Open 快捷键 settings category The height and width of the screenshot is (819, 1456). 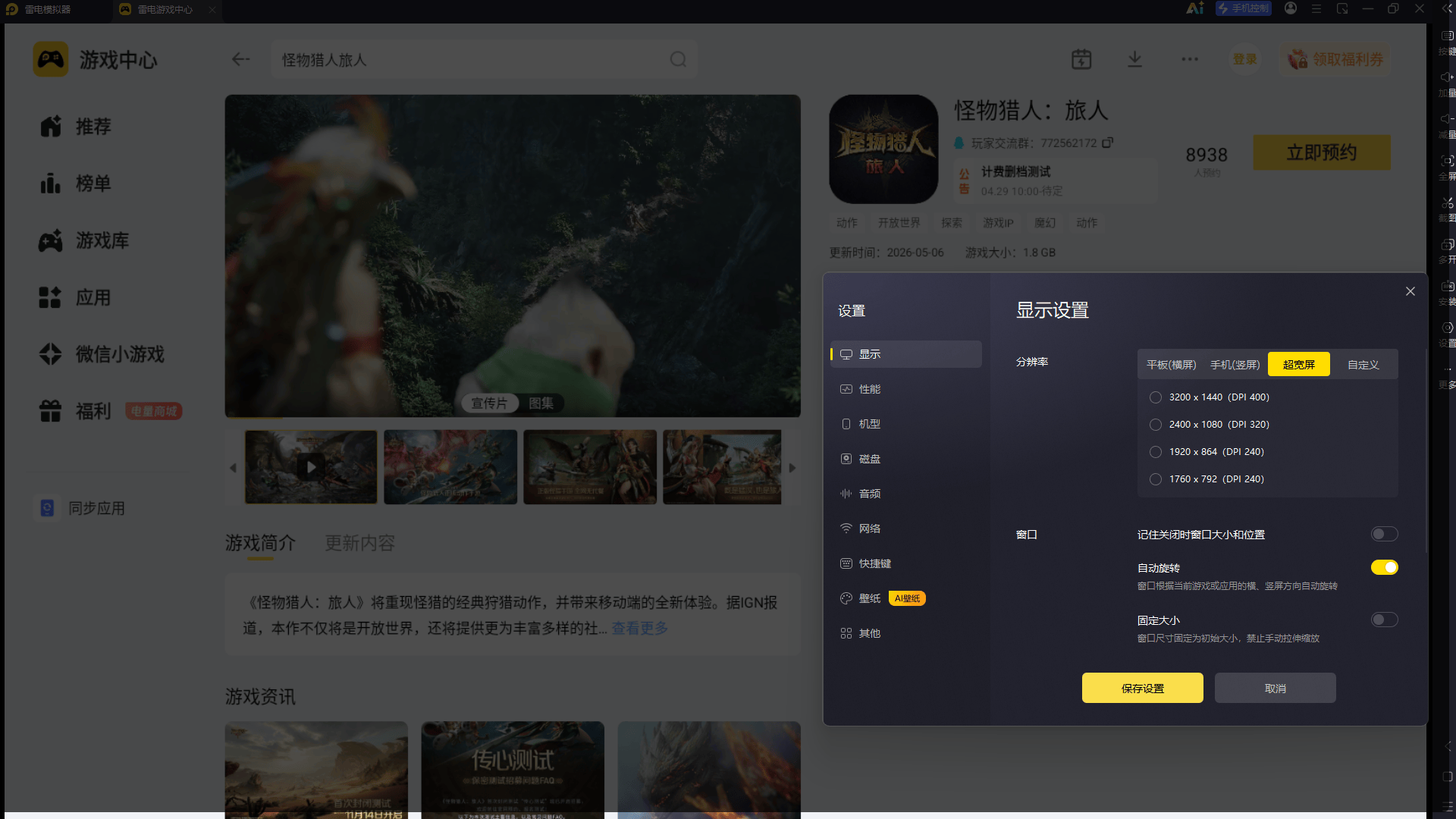pos(906,563)
